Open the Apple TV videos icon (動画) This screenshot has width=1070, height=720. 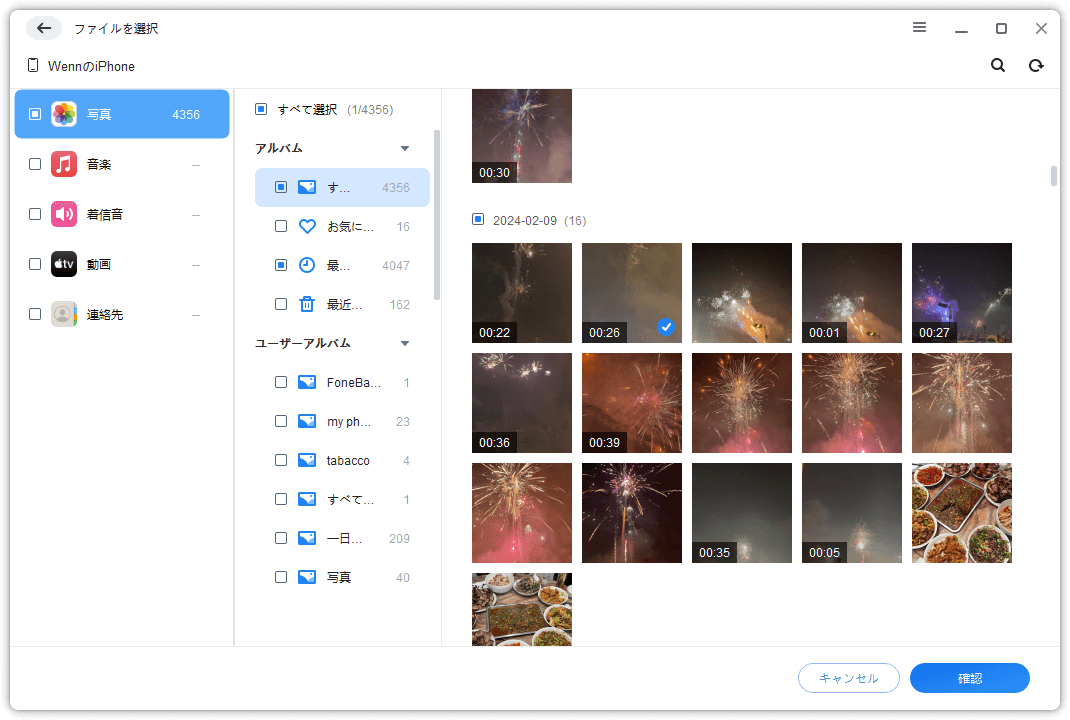pyautogui.click(x=64, y=264)
